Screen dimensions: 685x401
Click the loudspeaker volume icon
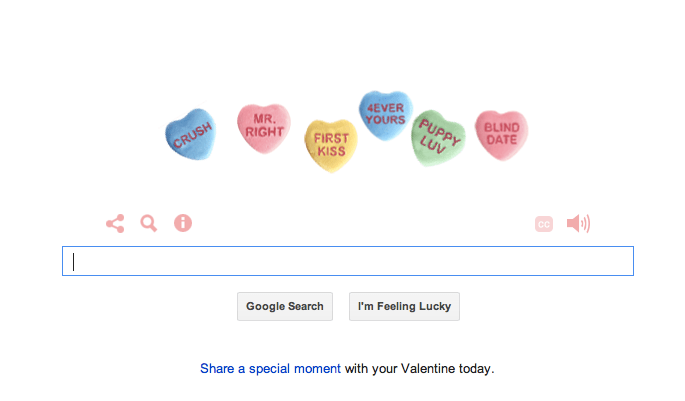pos(578,223)
